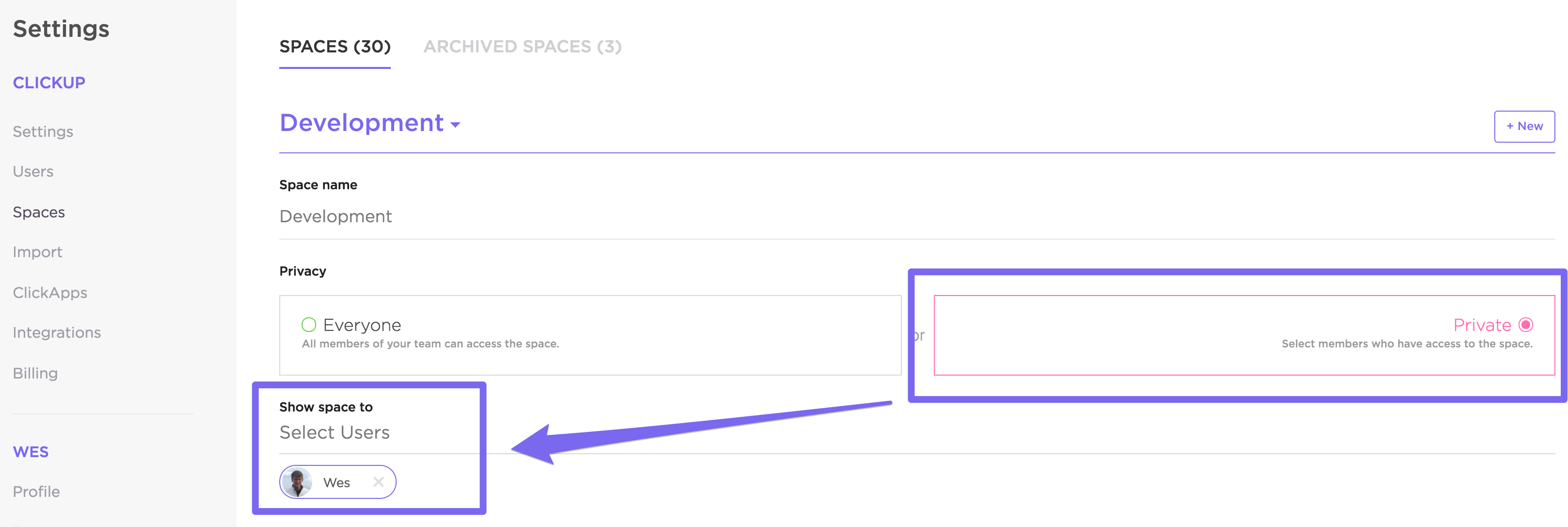The width and height of the screenshot is (1568, 527).
Task: Open Settings in the sidebar
Action: 43,132
